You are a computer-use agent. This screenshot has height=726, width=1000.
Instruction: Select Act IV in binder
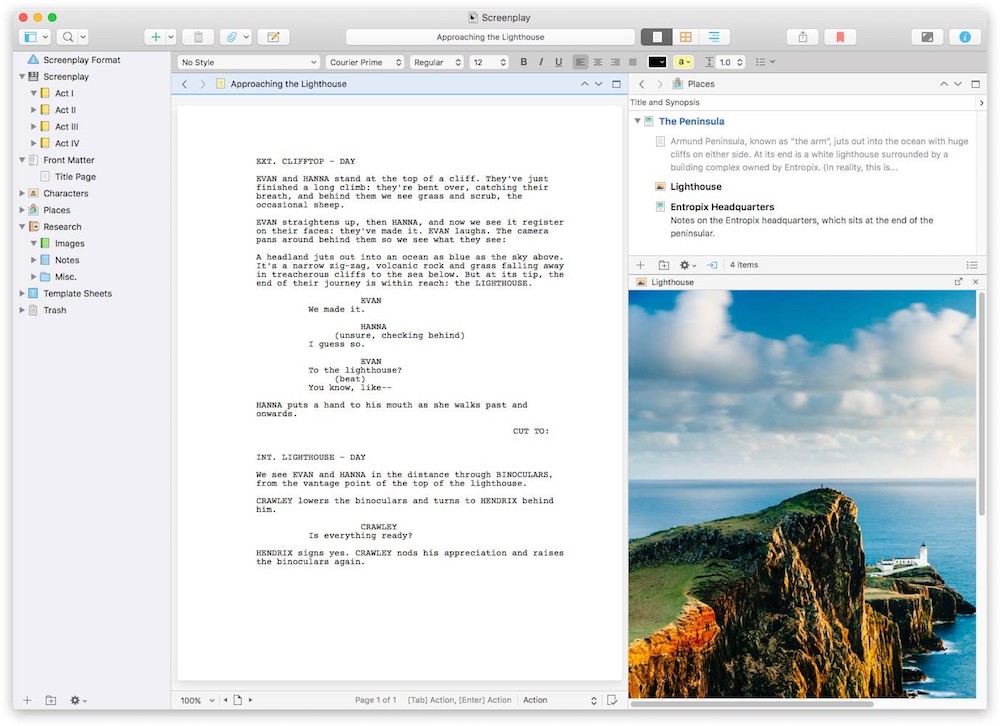[x=67, y=144]
